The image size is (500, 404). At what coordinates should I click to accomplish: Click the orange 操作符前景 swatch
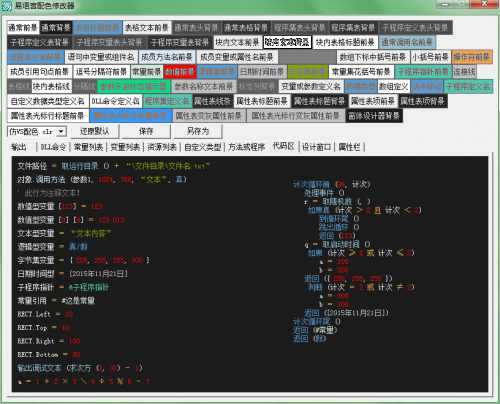click(x=472, y=57)
